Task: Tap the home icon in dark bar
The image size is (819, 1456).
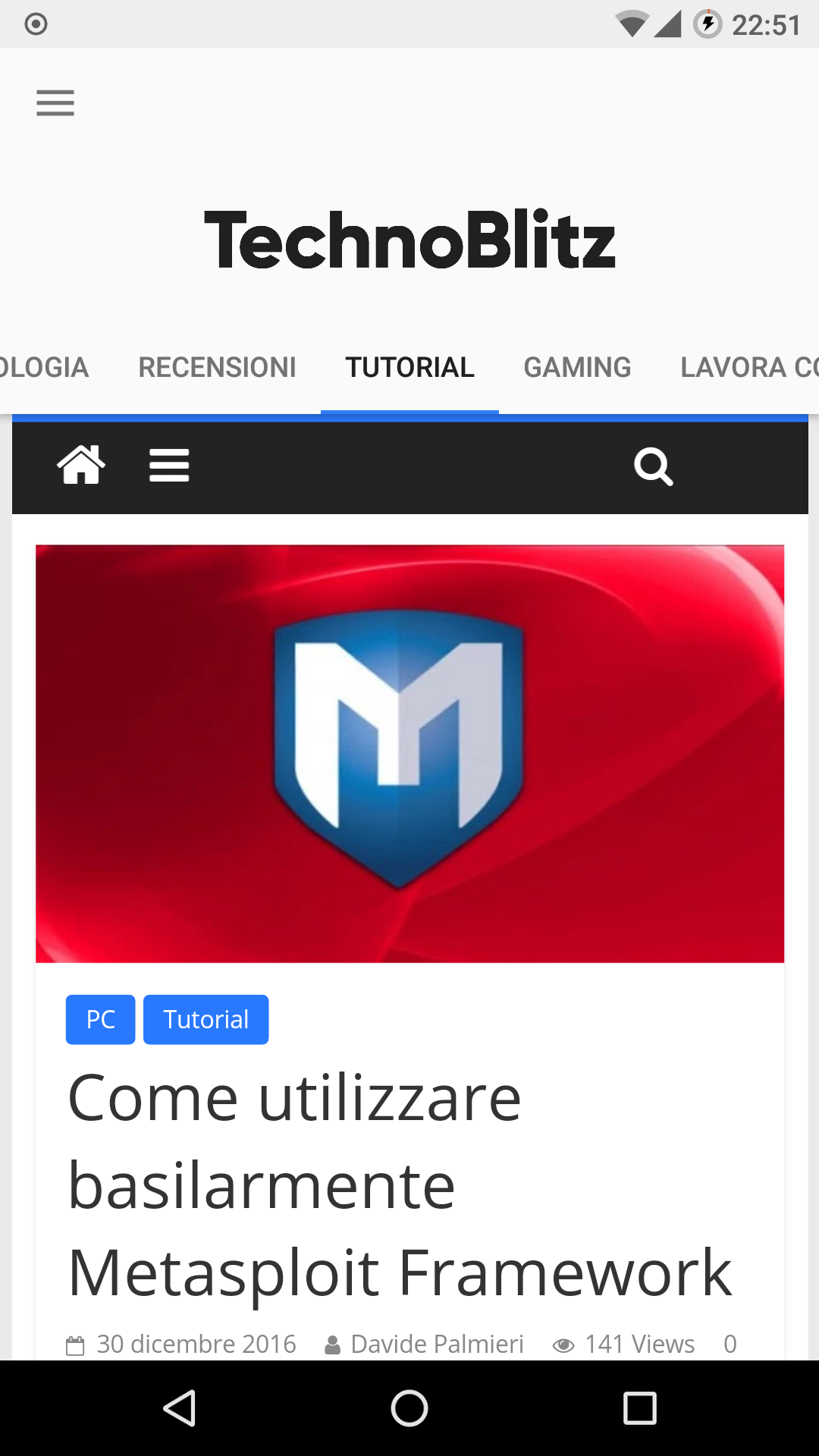Action: tap(81, 465)
